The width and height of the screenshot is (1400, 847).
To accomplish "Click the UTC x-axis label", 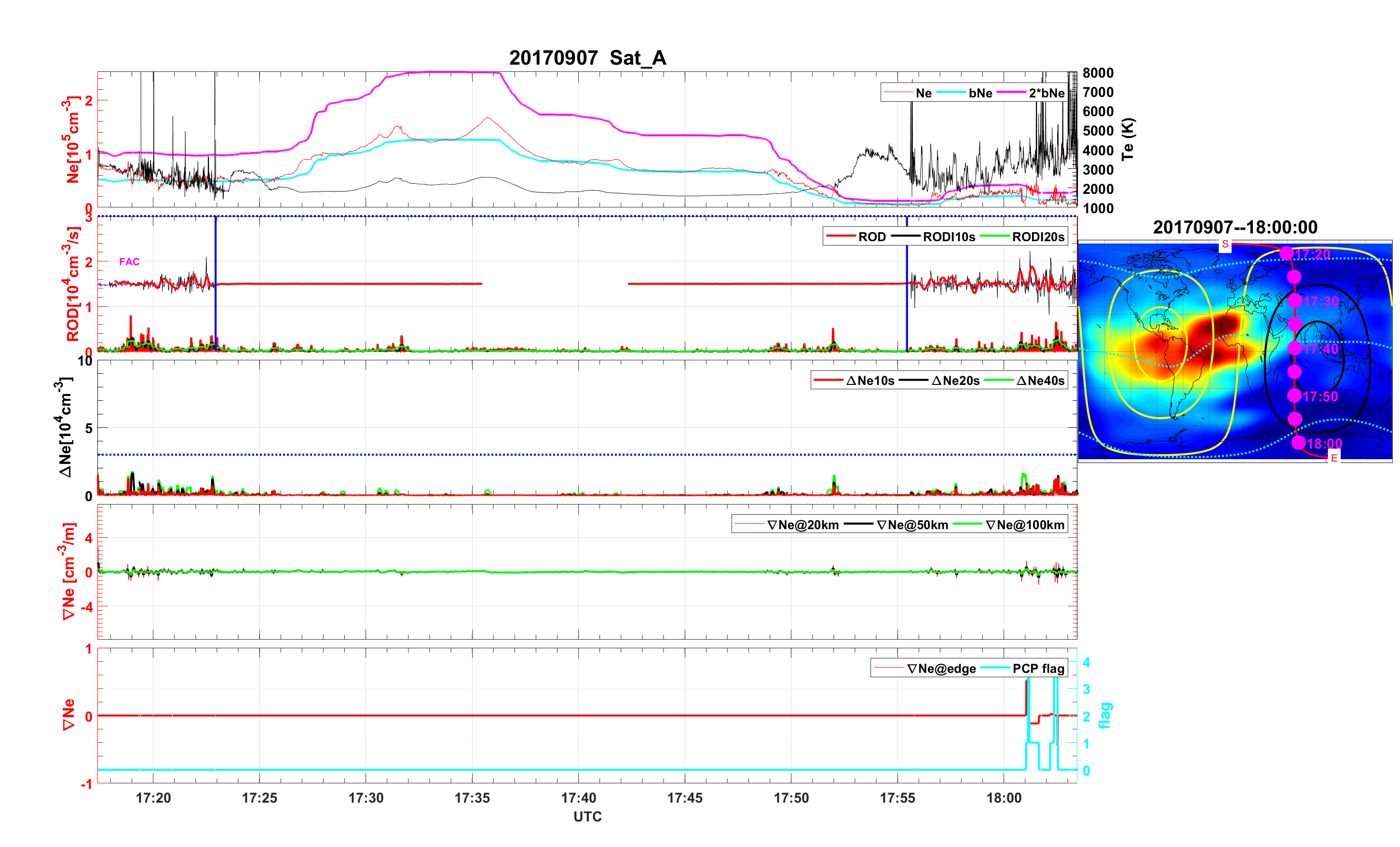I will (587, 817).
